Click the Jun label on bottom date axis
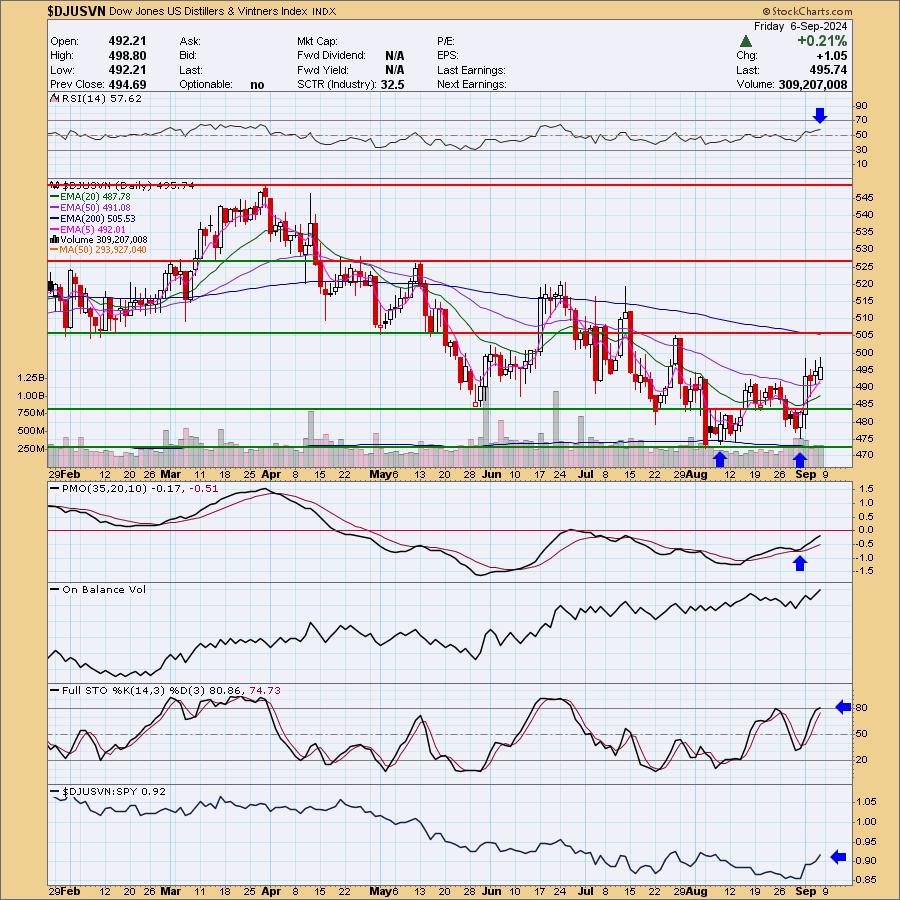The height and width of the screenshot is (900, 900). [x=492, y=891]
